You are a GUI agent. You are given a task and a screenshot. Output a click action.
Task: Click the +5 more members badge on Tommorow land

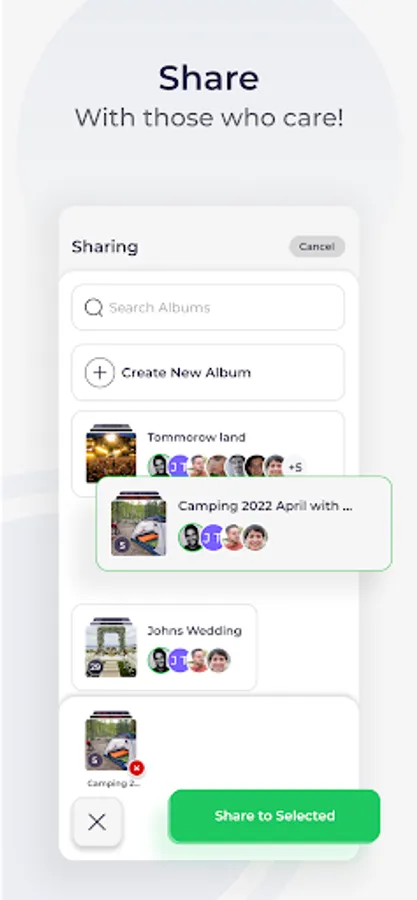[x=294, y=467]
